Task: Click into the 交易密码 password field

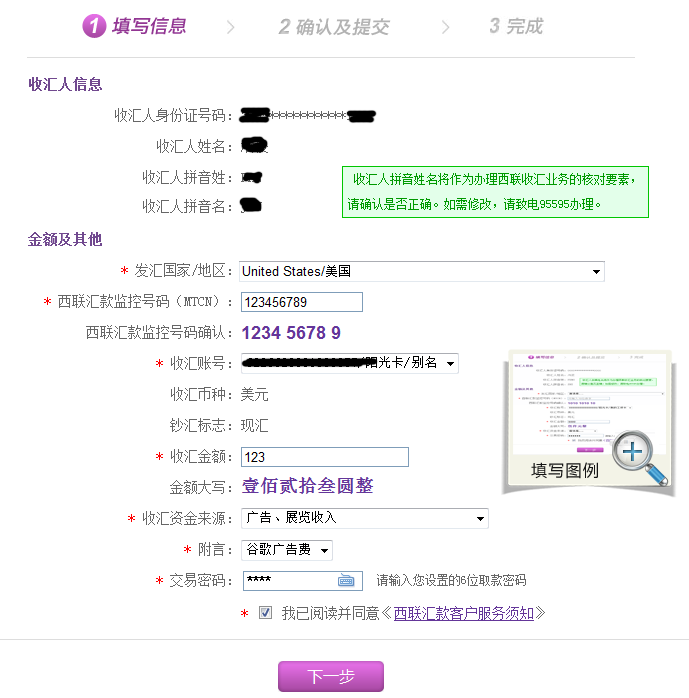Action: pyautogui.click(x=288, y=581)
